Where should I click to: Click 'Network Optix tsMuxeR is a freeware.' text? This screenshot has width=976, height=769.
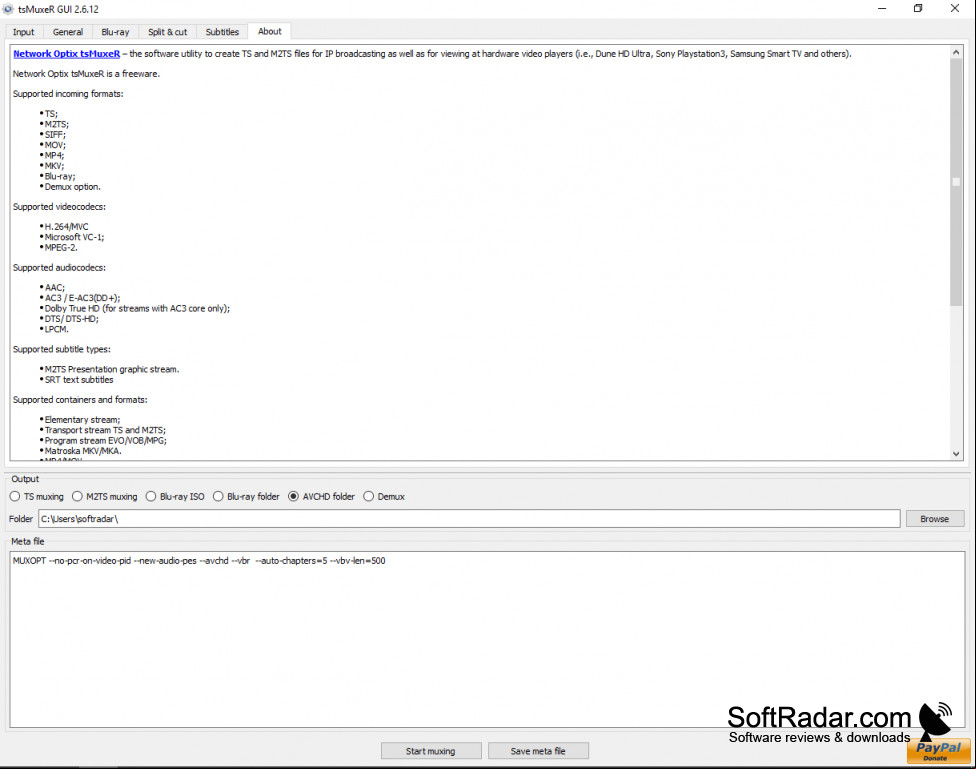[86, 73]
